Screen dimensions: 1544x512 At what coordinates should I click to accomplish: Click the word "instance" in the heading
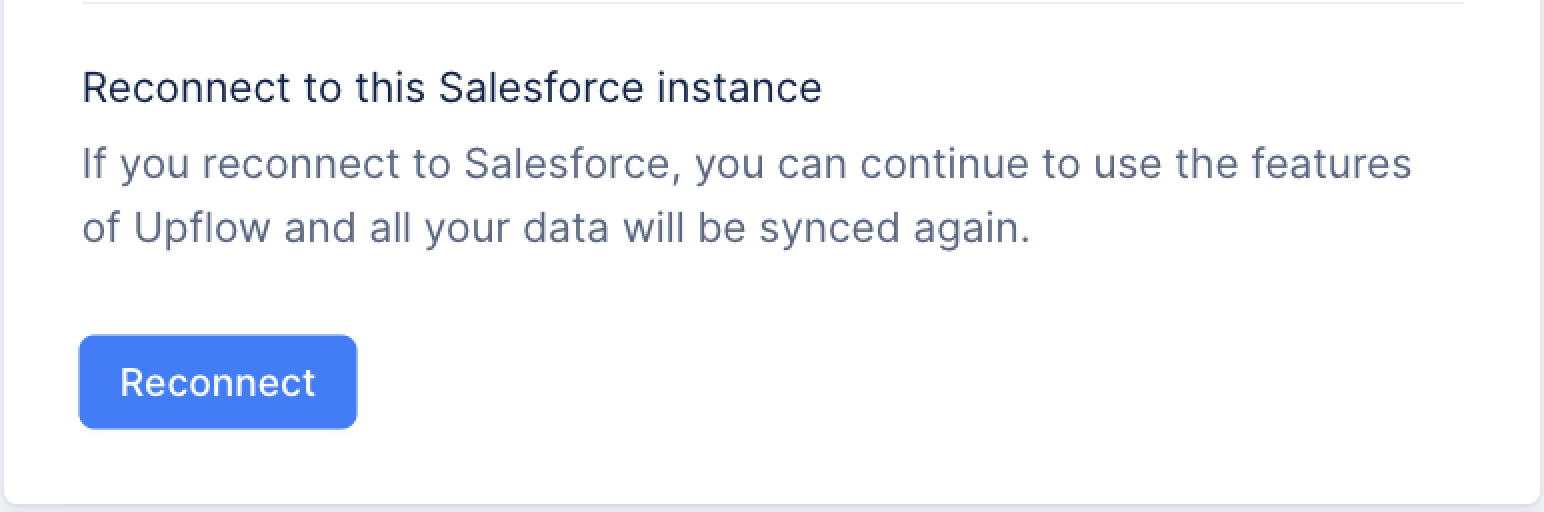click(x=739, y=88)
